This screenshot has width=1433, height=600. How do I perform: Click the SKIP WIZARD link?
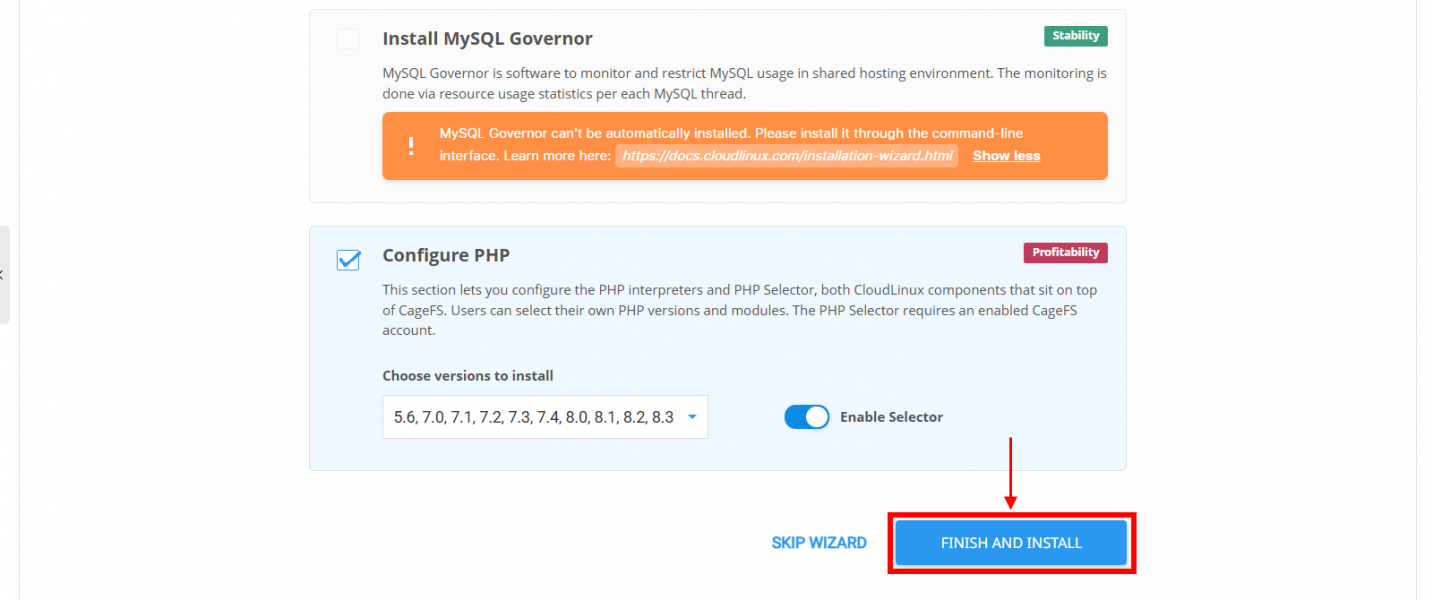[x=819, y=543]
